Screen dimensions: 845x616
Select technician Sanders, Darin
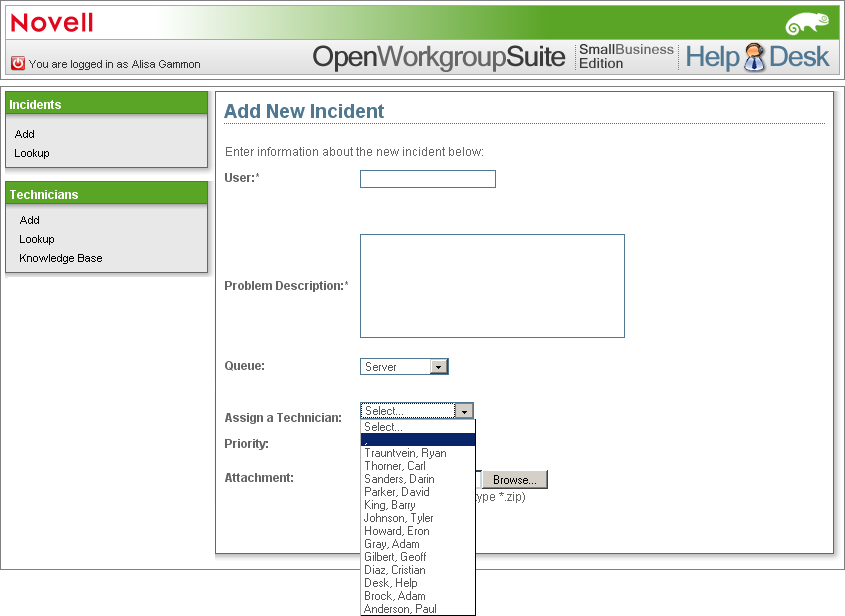(418, 479)
